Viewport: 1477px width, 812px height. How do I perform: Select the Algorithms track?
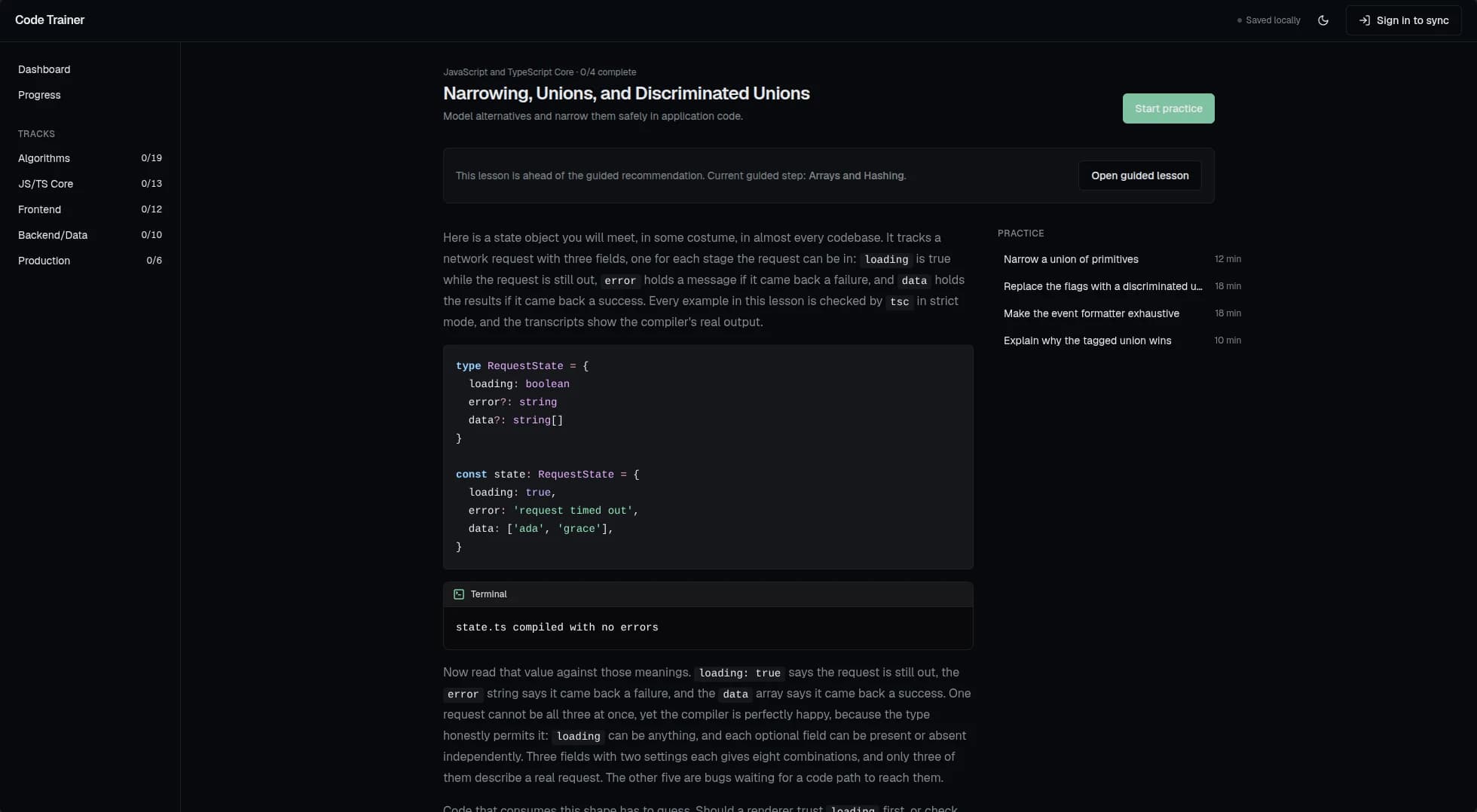90,158
